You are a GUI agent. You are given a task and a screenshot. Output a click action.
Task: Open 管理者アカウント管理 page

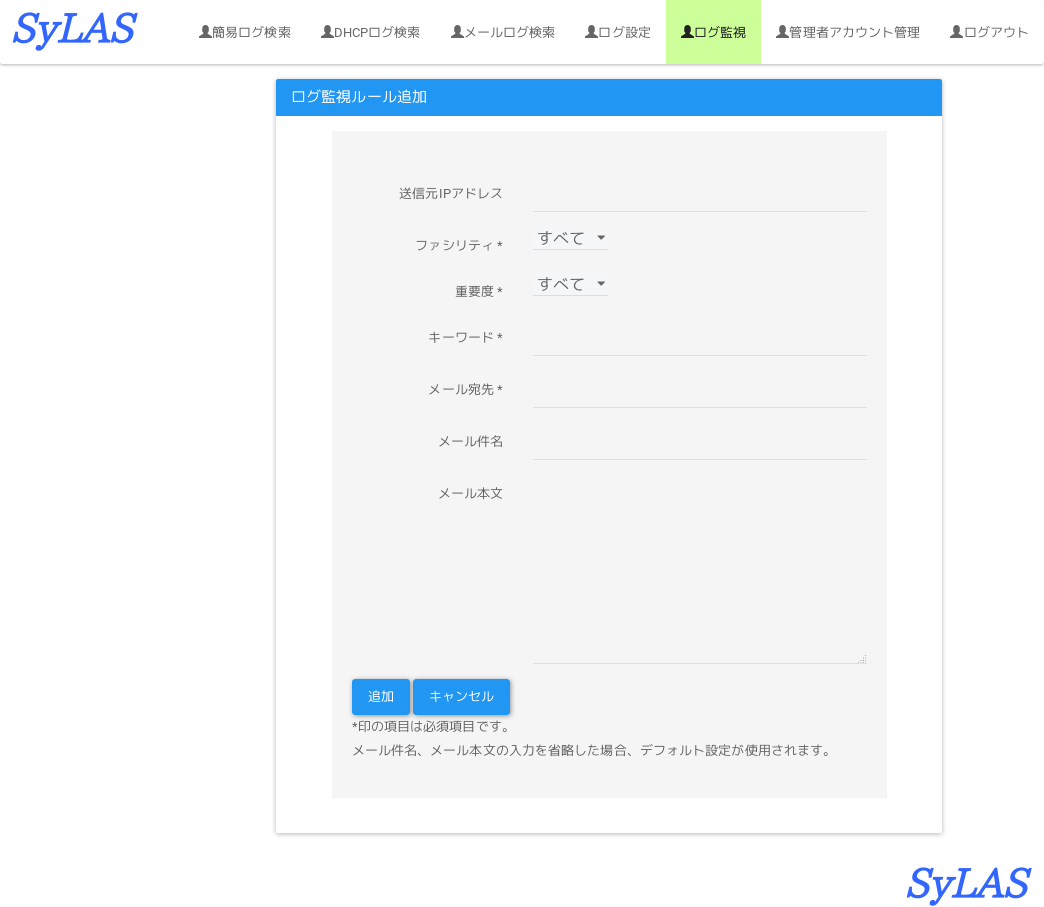click(848, 32)
